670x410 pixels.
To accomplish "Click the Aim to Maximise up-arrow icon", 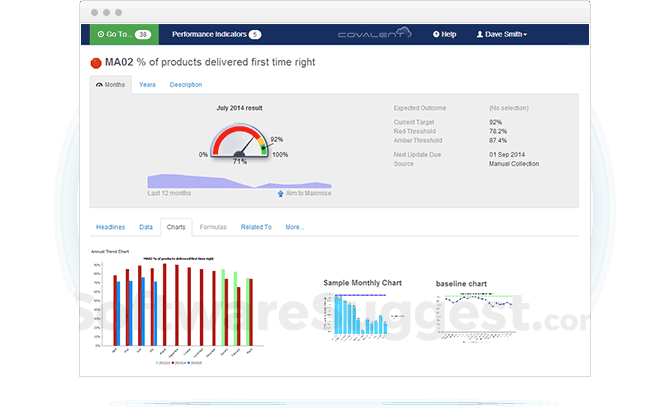I will point(280,193).
